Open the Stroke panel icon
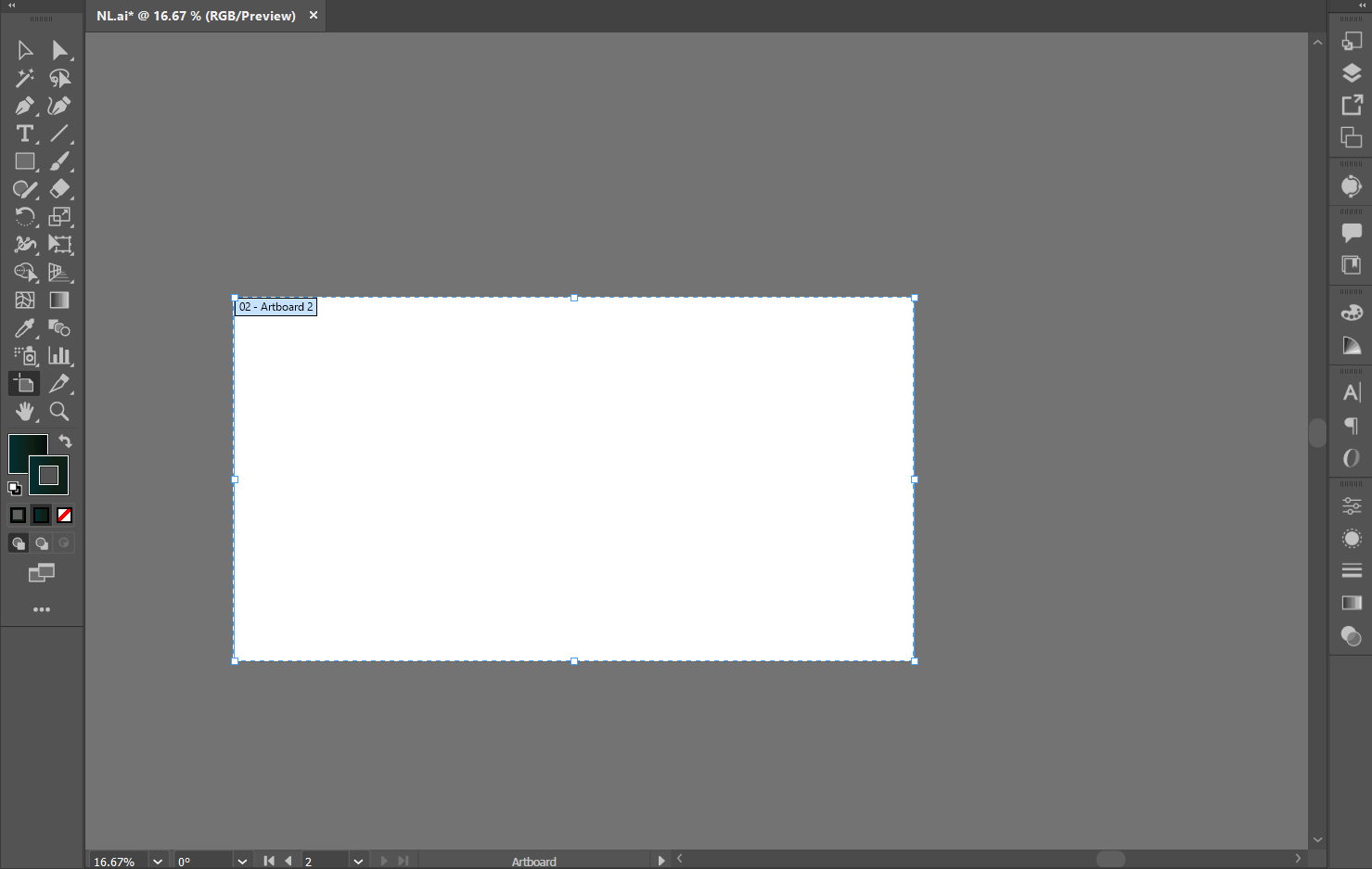This screenshot has height=869, width=1372. tap(1352, 570)
